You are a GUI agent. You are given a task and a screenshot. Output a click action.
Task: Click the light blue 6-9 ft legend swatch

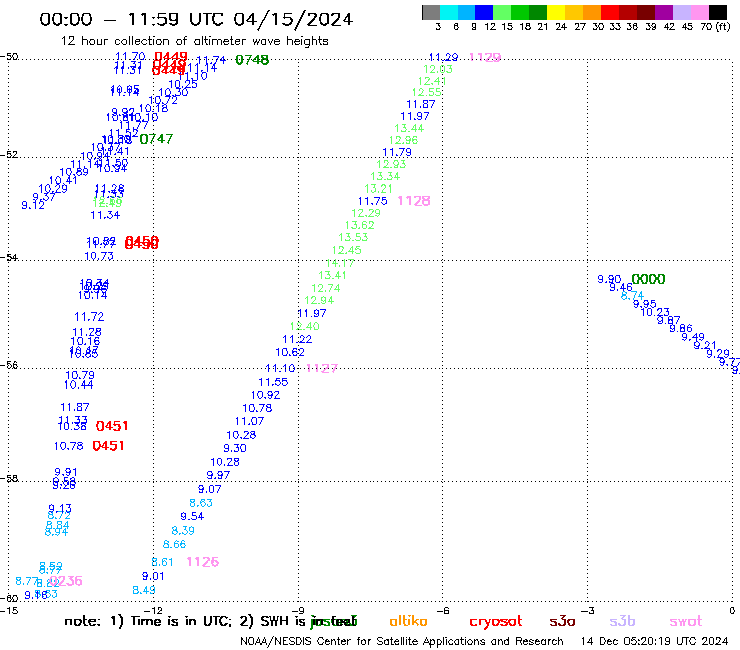pos(467,12)
